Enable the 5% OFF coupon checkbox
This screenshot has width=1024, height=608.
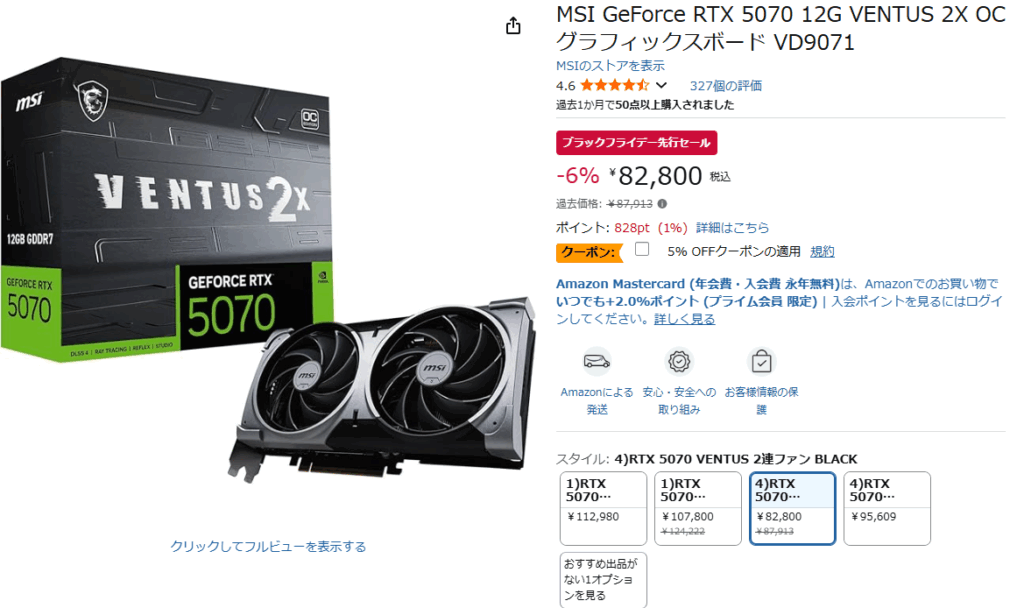point(642,249)
